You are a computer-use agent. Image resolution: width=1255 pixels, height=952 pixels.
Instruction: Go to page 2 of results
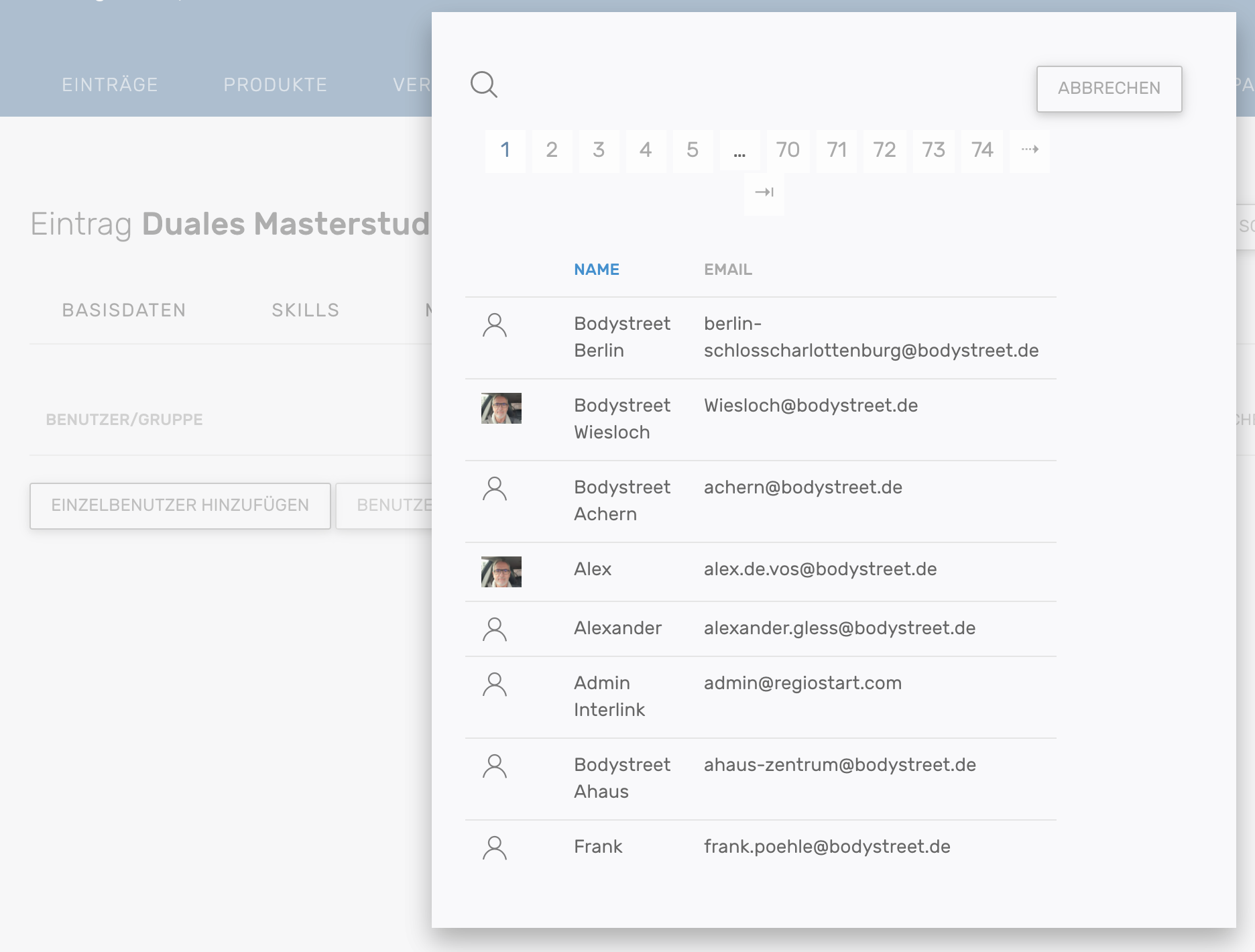tap(552, 150)
